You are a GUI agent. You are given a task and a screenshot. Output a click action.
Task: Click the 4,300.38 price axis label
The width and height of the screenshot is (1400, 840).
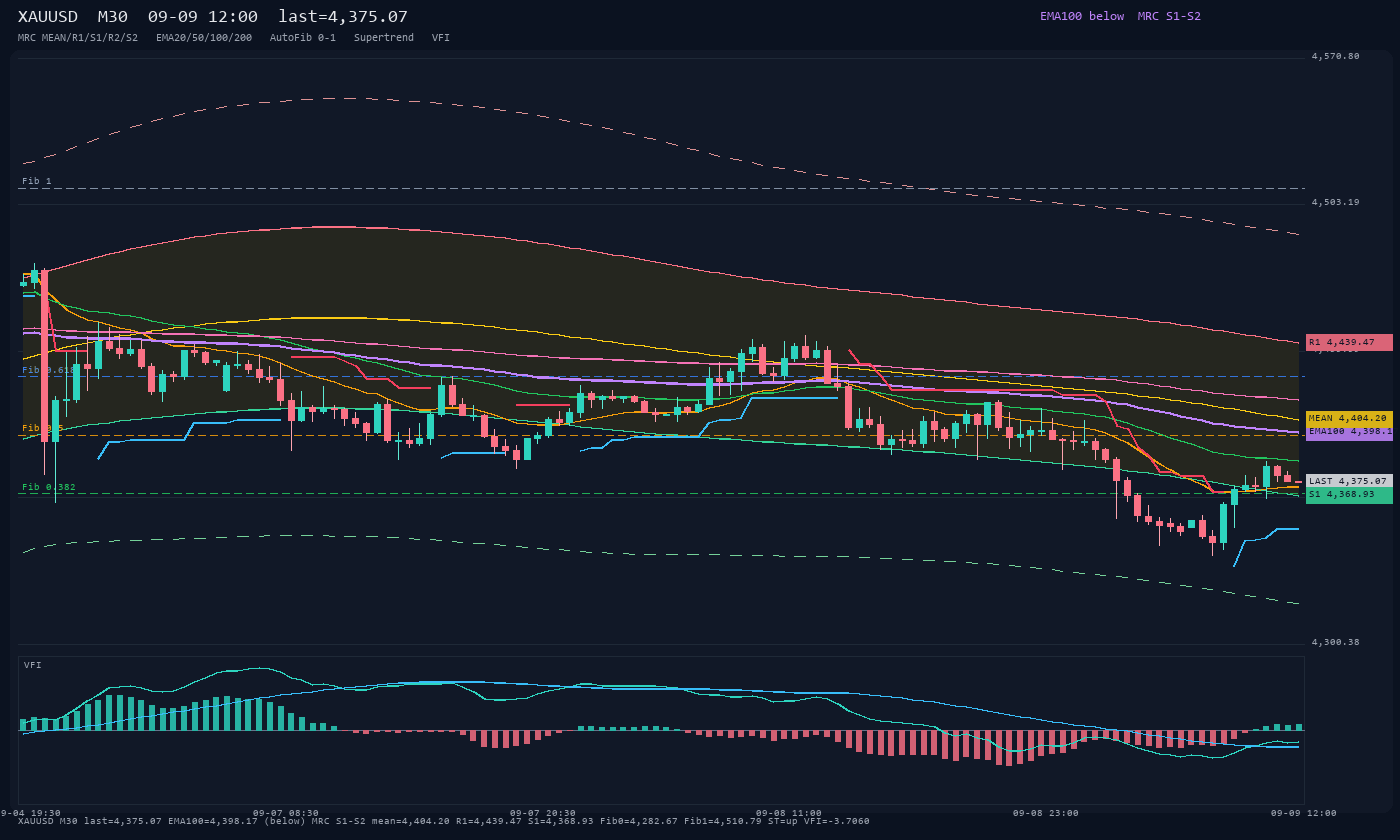1335,642
